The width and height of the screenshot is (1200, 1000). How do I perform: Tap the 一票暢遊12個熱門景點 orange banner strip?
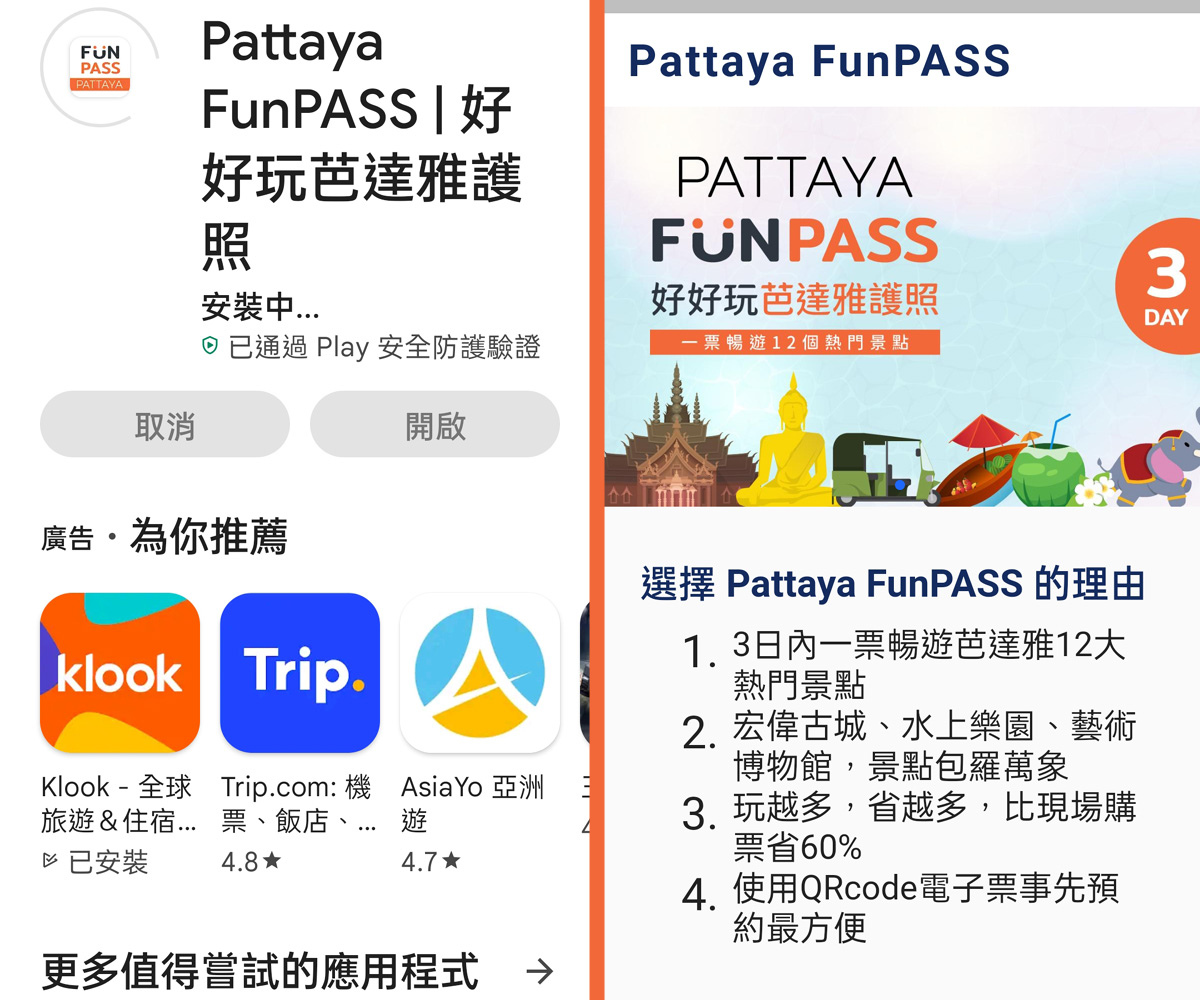(x=795, y=342)
